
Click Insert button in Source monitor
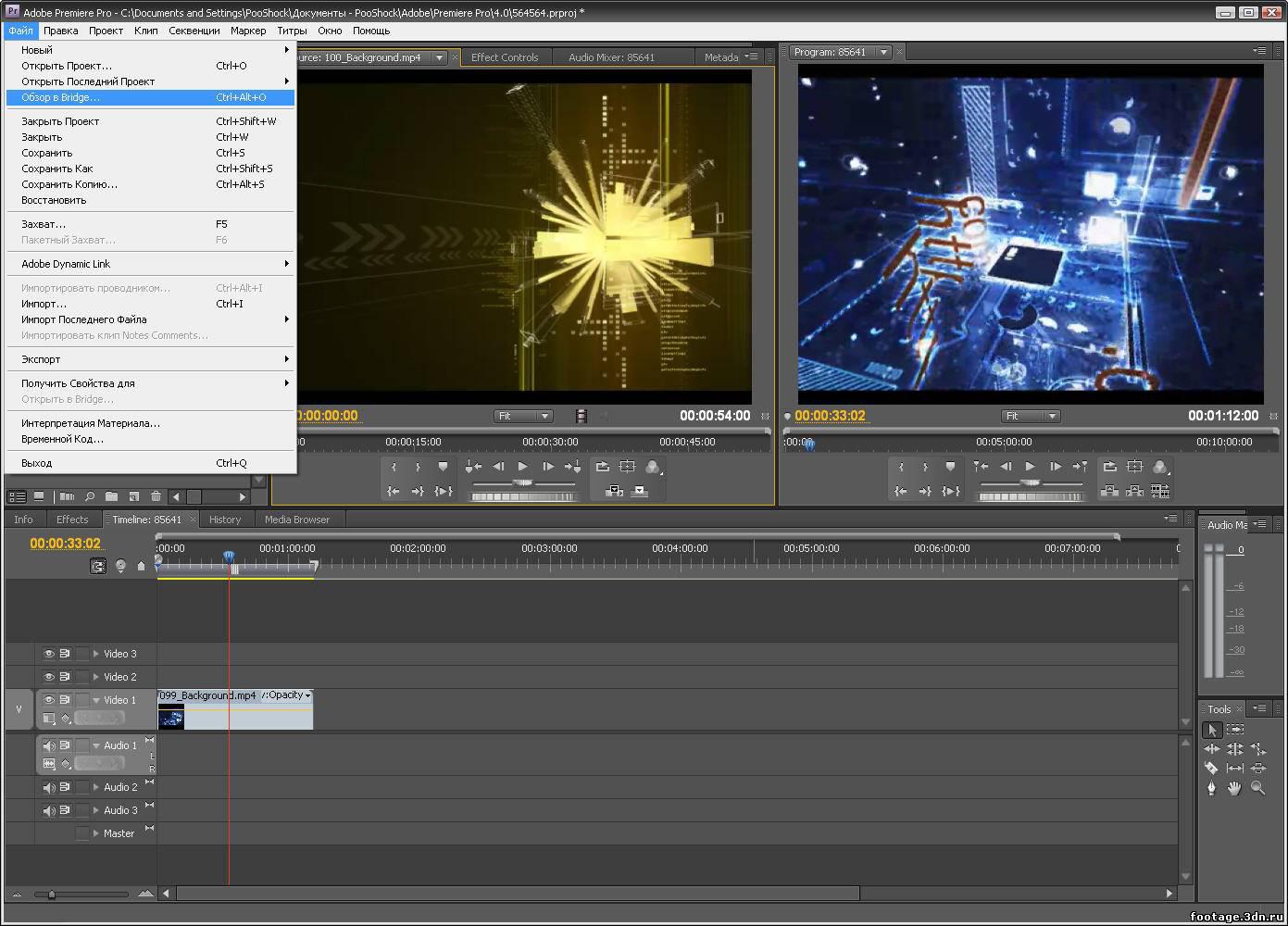[x=614, y=491]
